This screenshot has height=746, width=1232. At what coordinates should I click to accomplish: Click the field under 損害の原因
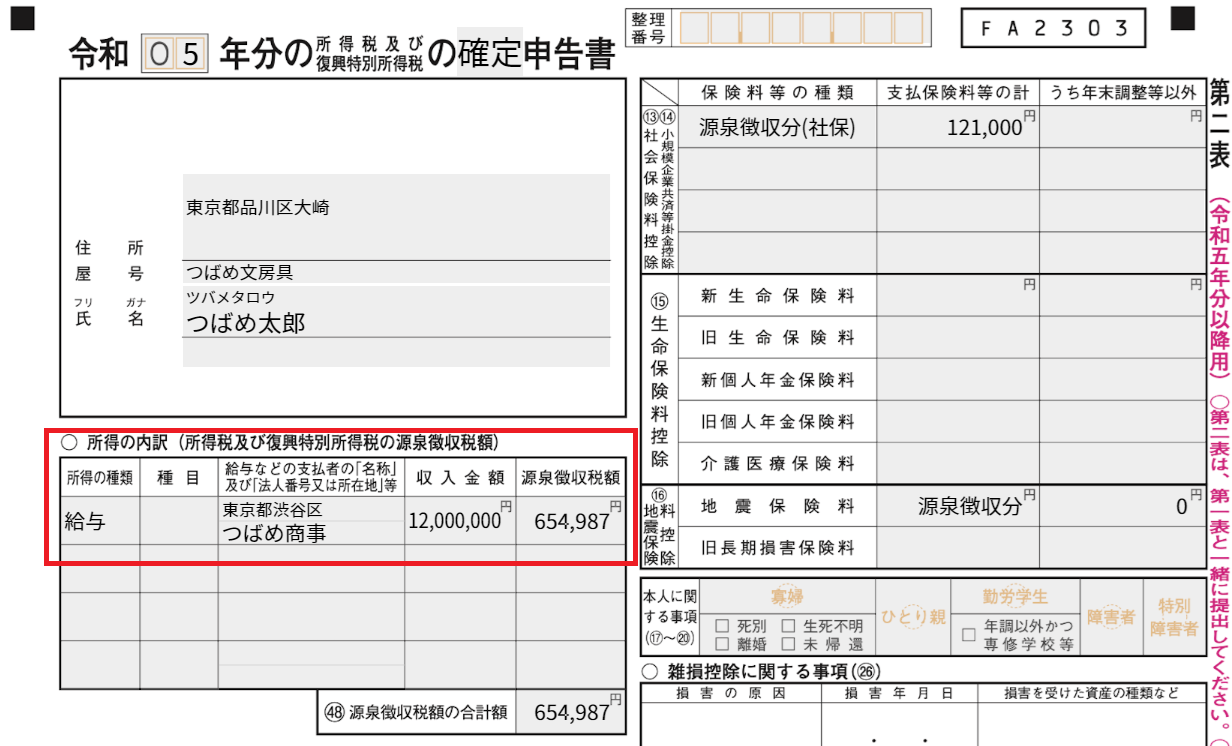pos(731,725)
